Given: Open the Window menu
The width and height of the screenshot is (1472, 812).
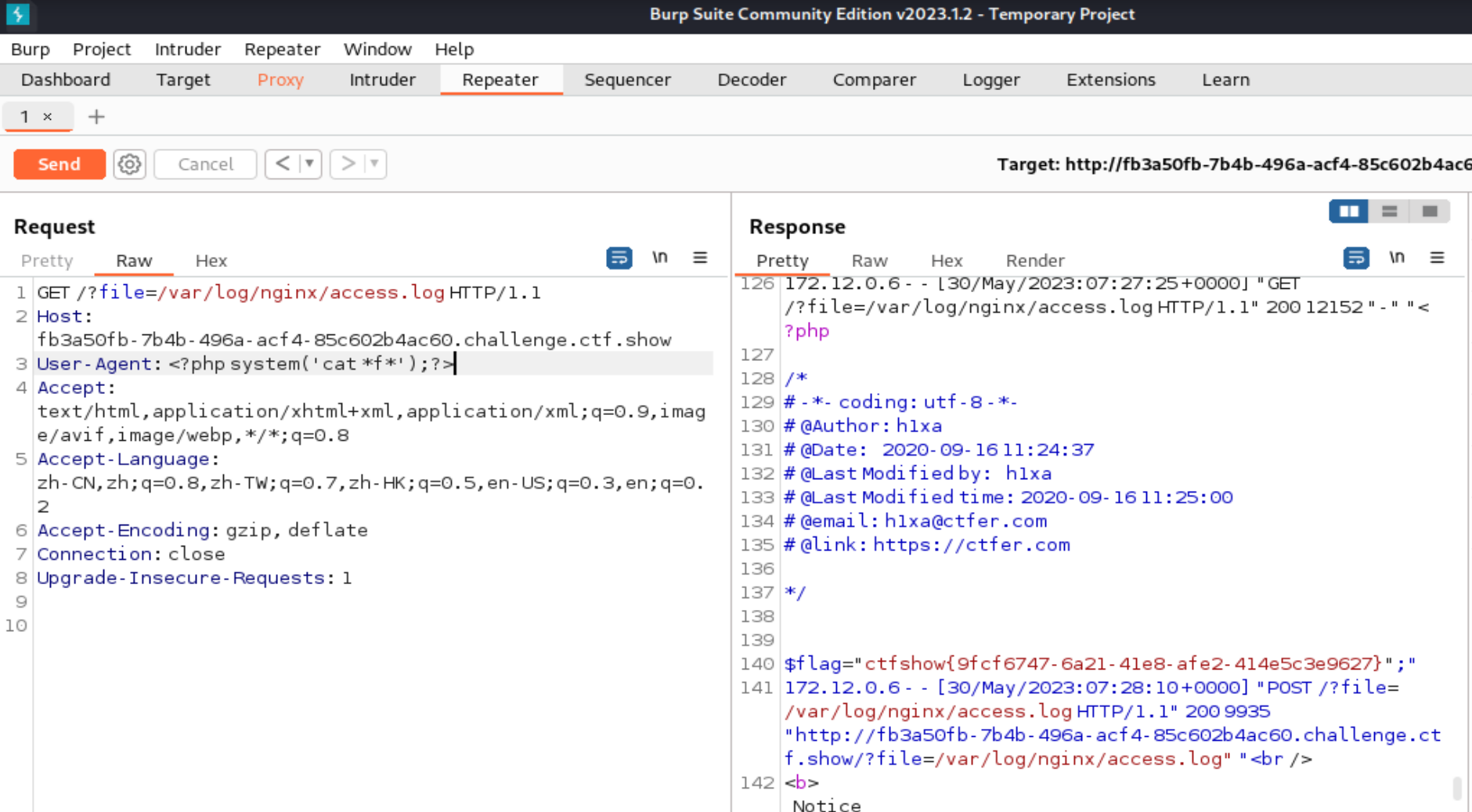Looking at the screenshot, I should click(x=378, y=49).
